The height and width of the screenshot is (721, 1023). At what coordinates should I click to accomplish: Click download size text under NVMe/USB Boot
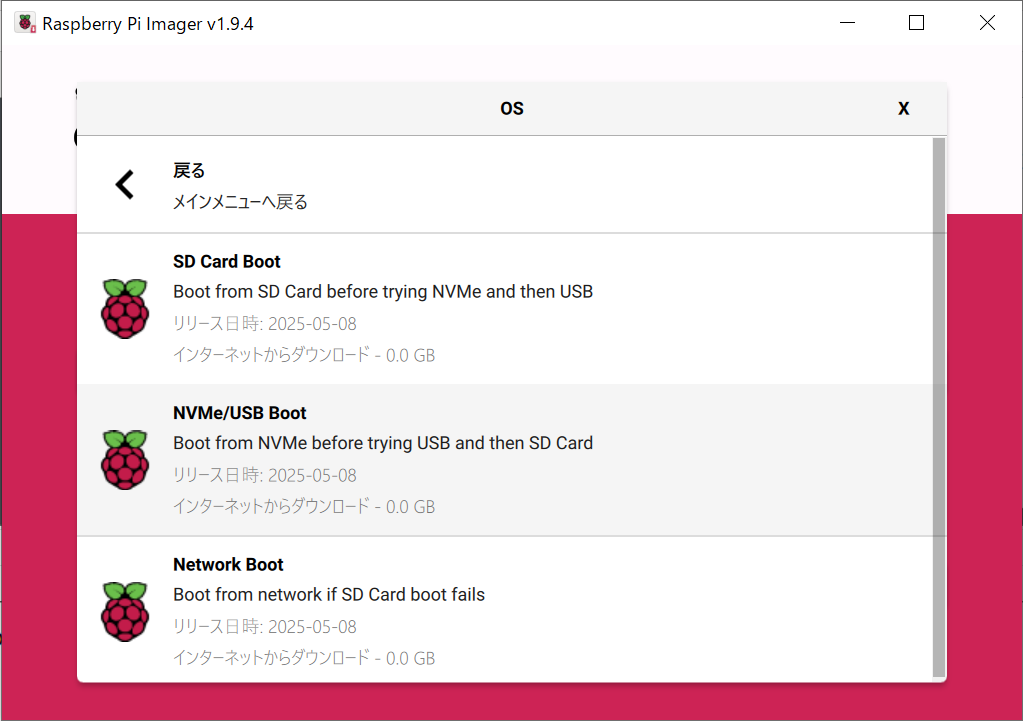click(304, 506)
